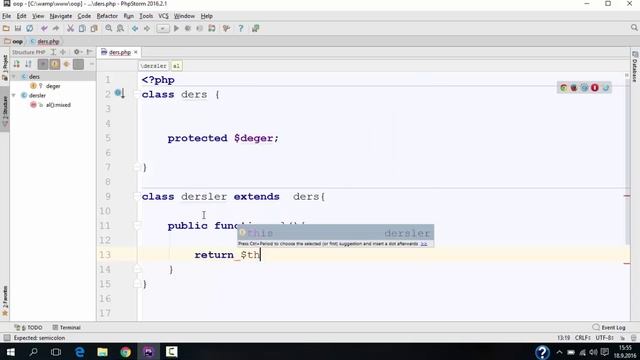Click the last toolbar icon after Help
640x360 pixels.
point(256,28)
